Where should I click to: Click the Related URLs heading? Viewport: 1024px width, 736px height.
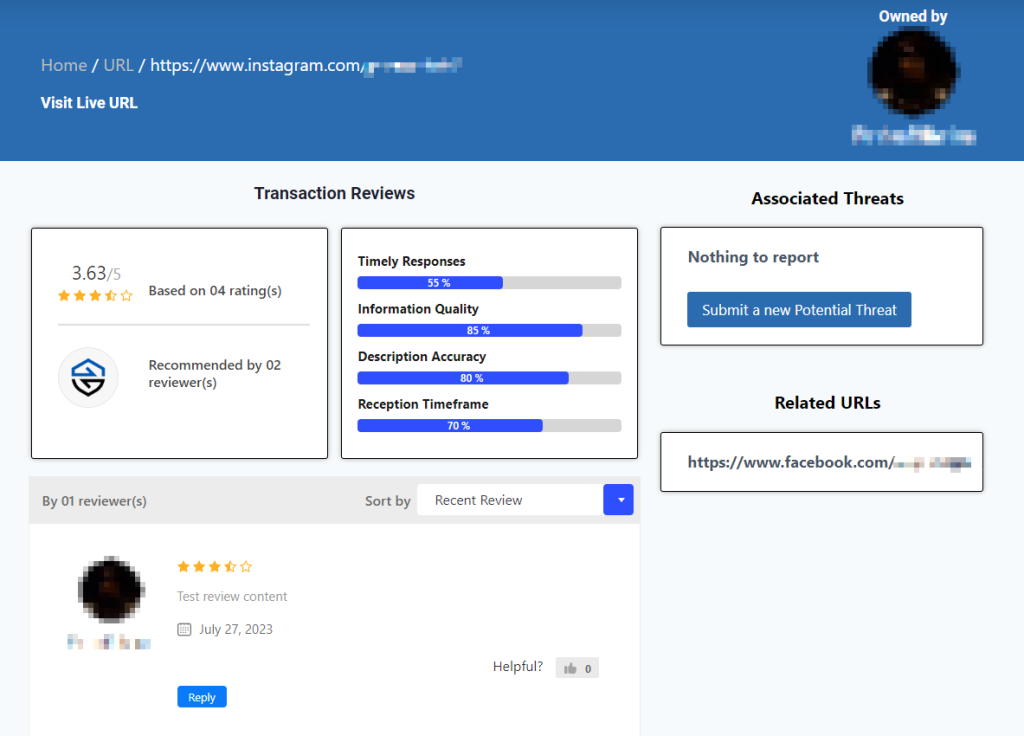coord(827,403)
